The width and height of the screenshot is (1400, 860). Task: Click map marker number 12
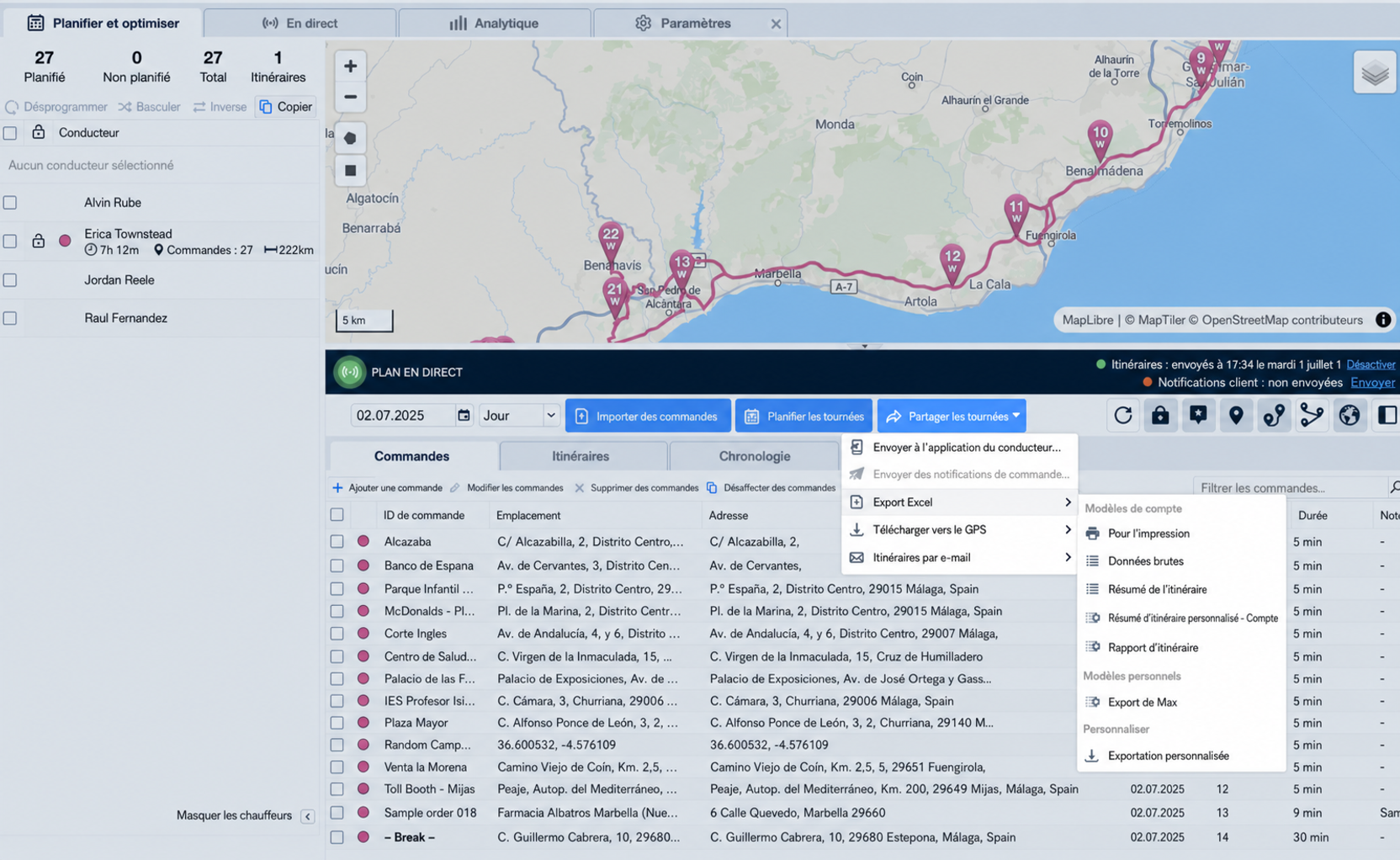click(952, 263)
